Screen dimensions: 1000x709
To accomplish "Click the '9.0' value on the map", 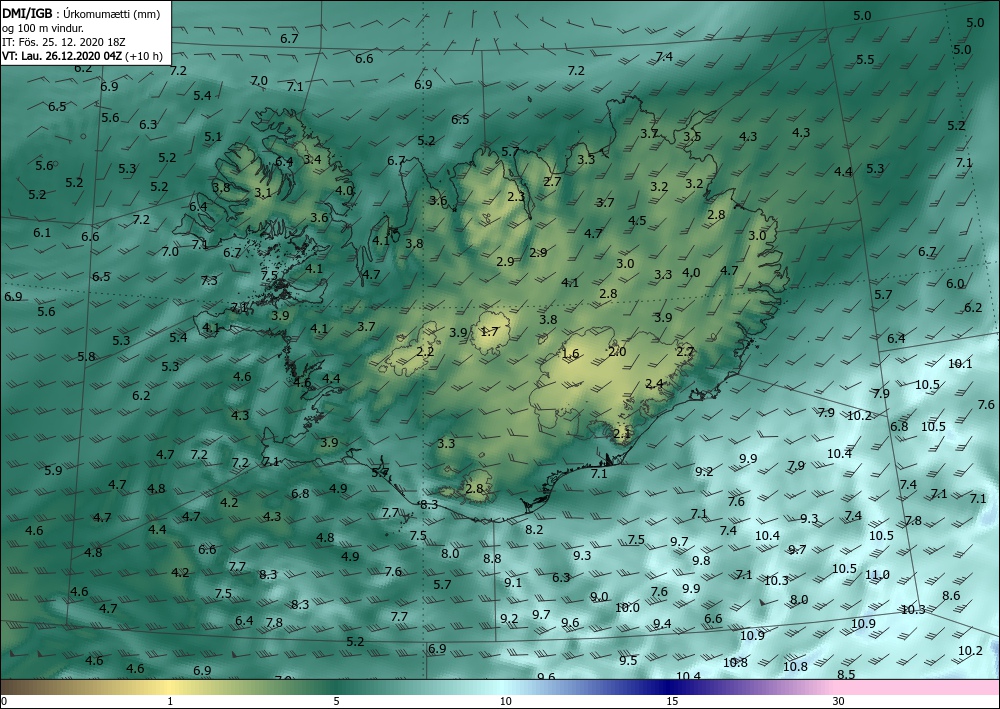I will 599,597.
